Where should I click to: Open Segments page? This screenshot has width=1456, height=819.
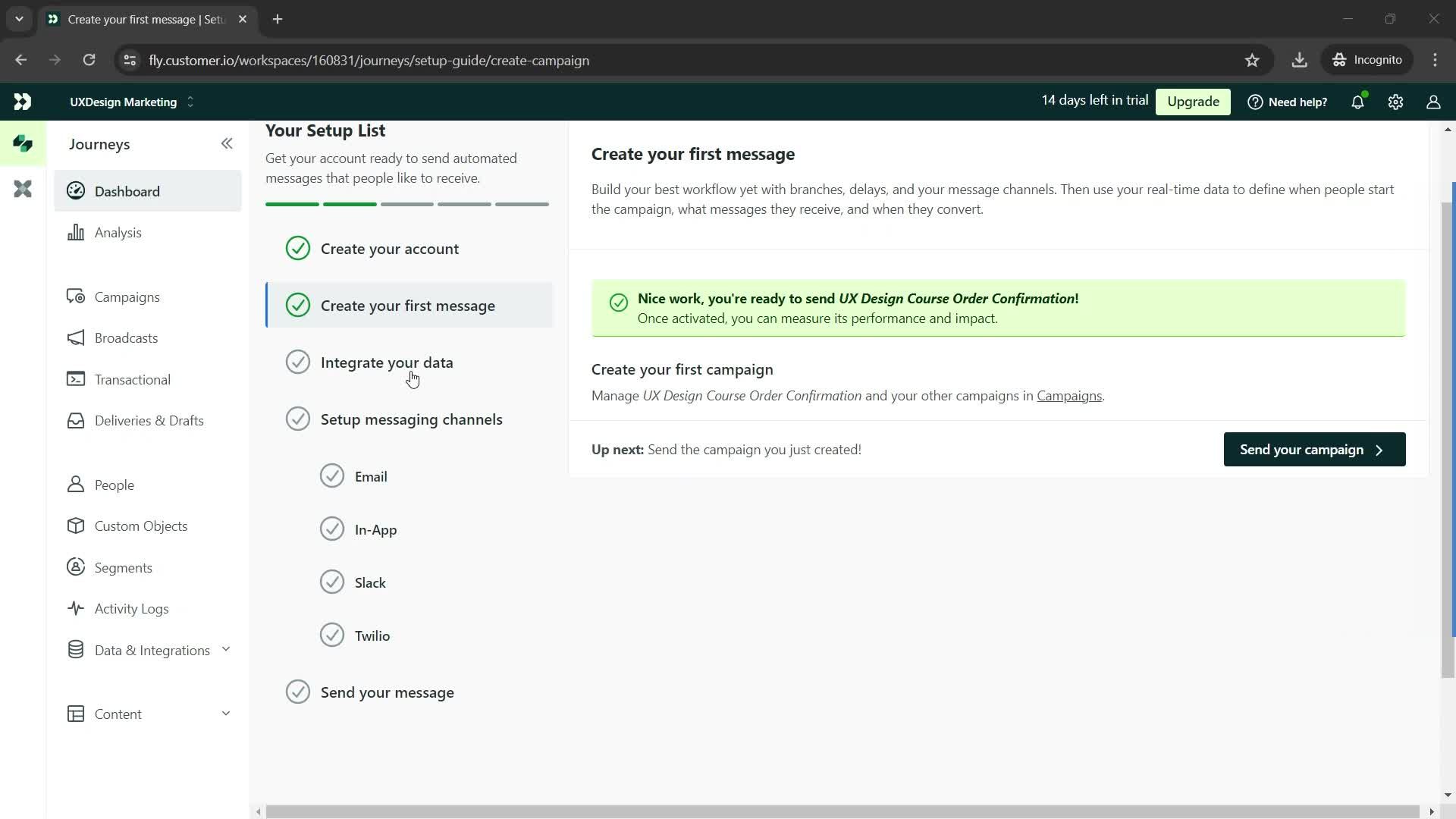click(148, 567)
